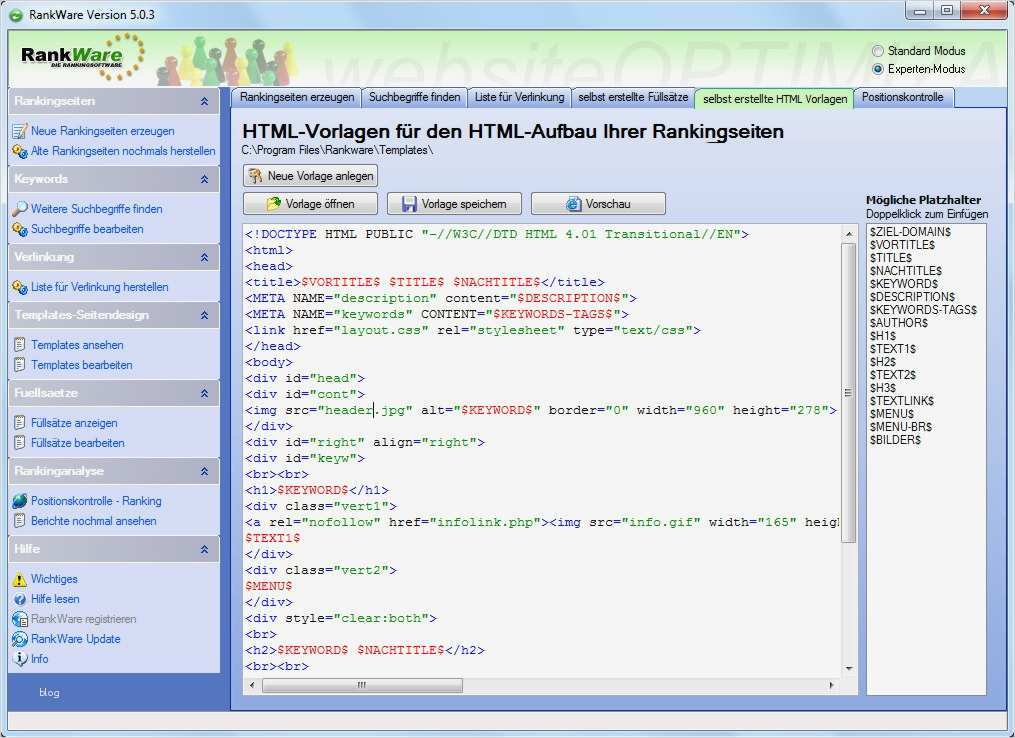Click the document icon beside Templates bearbeiten
This screenshot has width=1015, height=738.
pyautogui.click(x=19, y=365)
